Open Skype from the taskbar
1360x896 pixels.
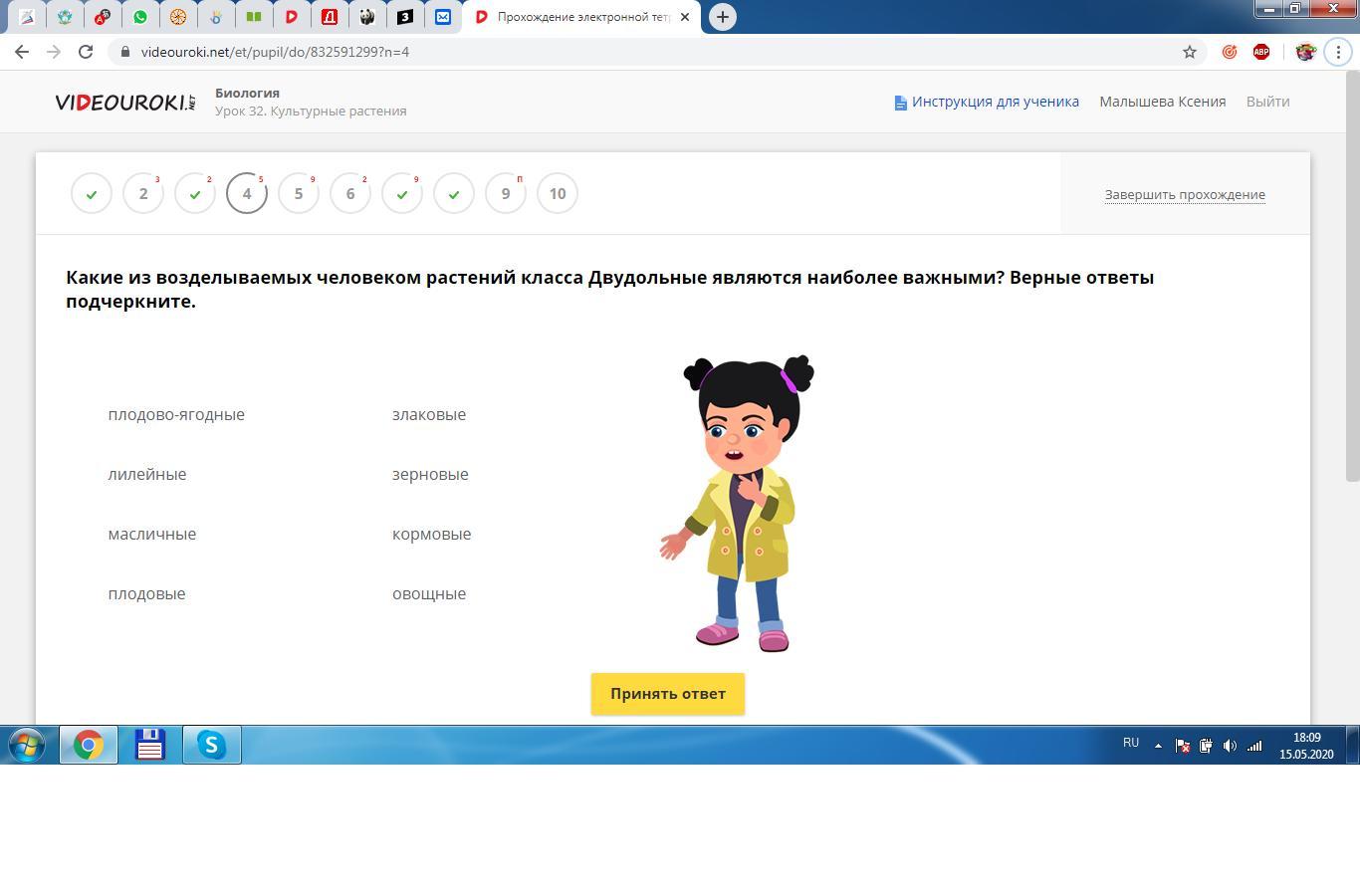tap(212, 745)
